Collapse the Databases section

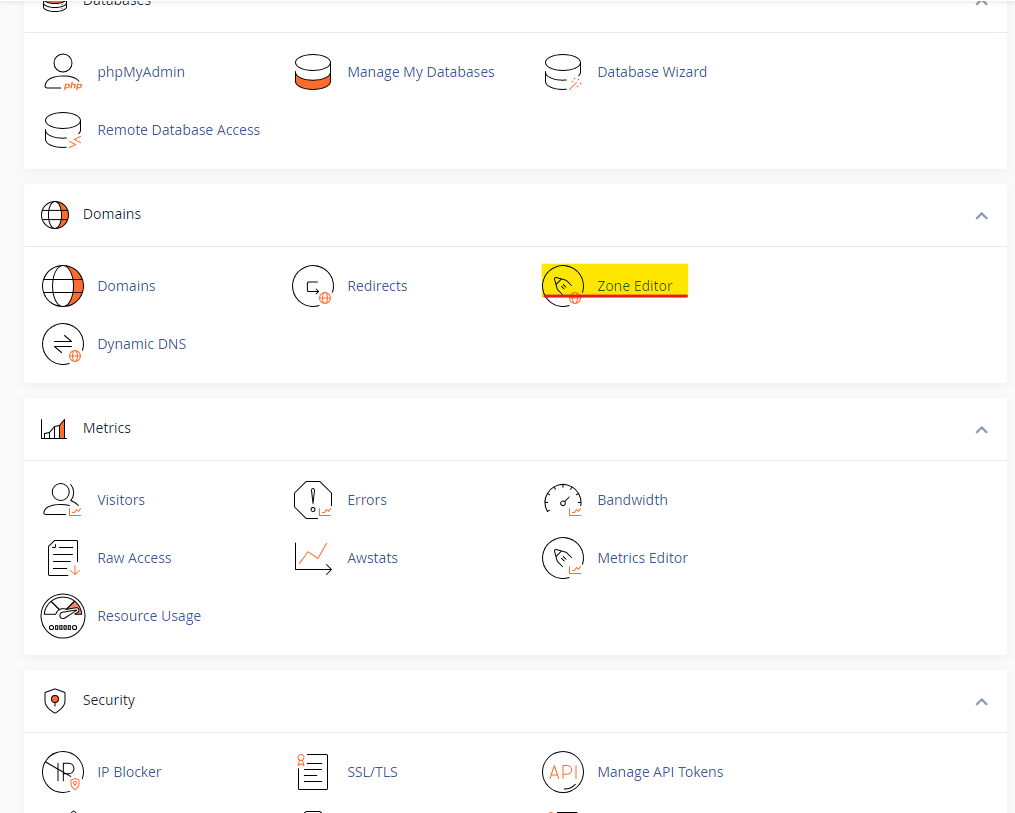pyautogui.click(x=981, y=3)
